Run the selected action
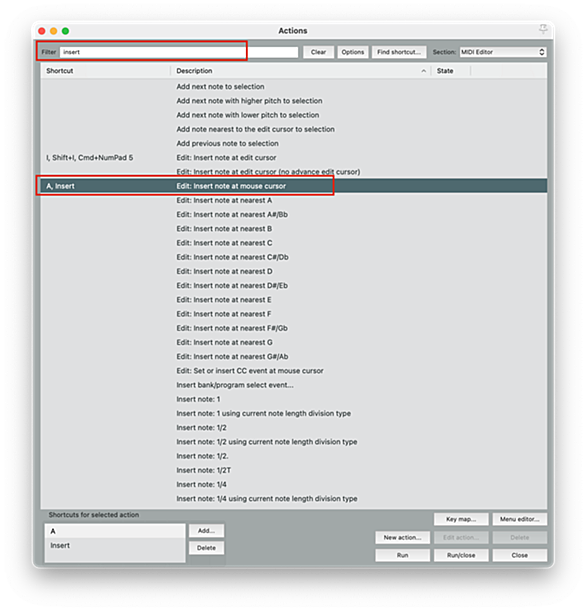The height and width of the screenshot is (610, 586). point(402,555)
